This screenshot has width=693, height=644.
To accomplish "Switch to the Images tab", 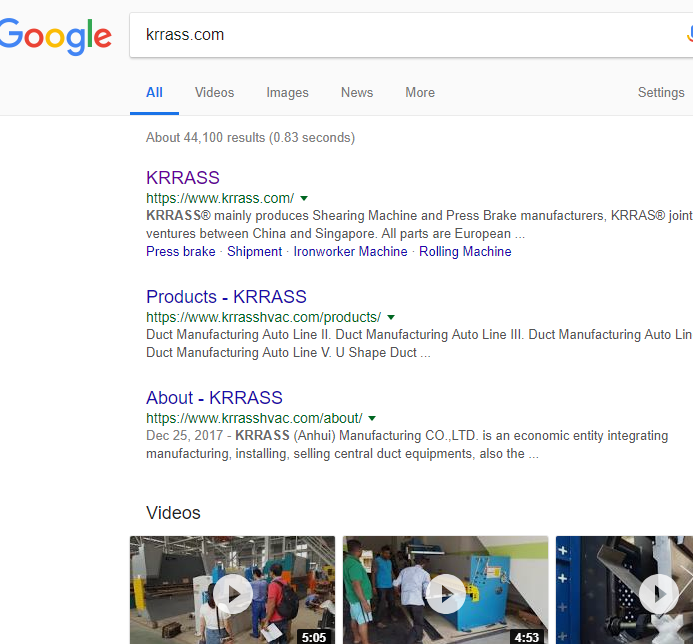I will 287,92.
